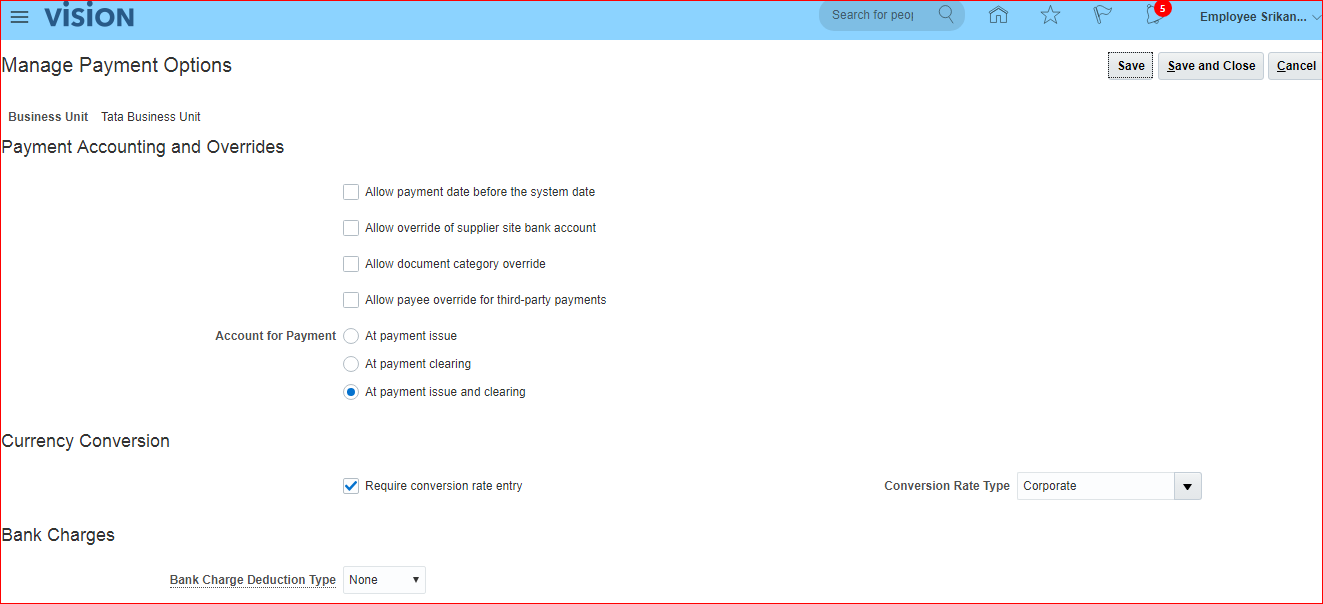
Task: Click into the Search for people field
Action: pos(873,15)
